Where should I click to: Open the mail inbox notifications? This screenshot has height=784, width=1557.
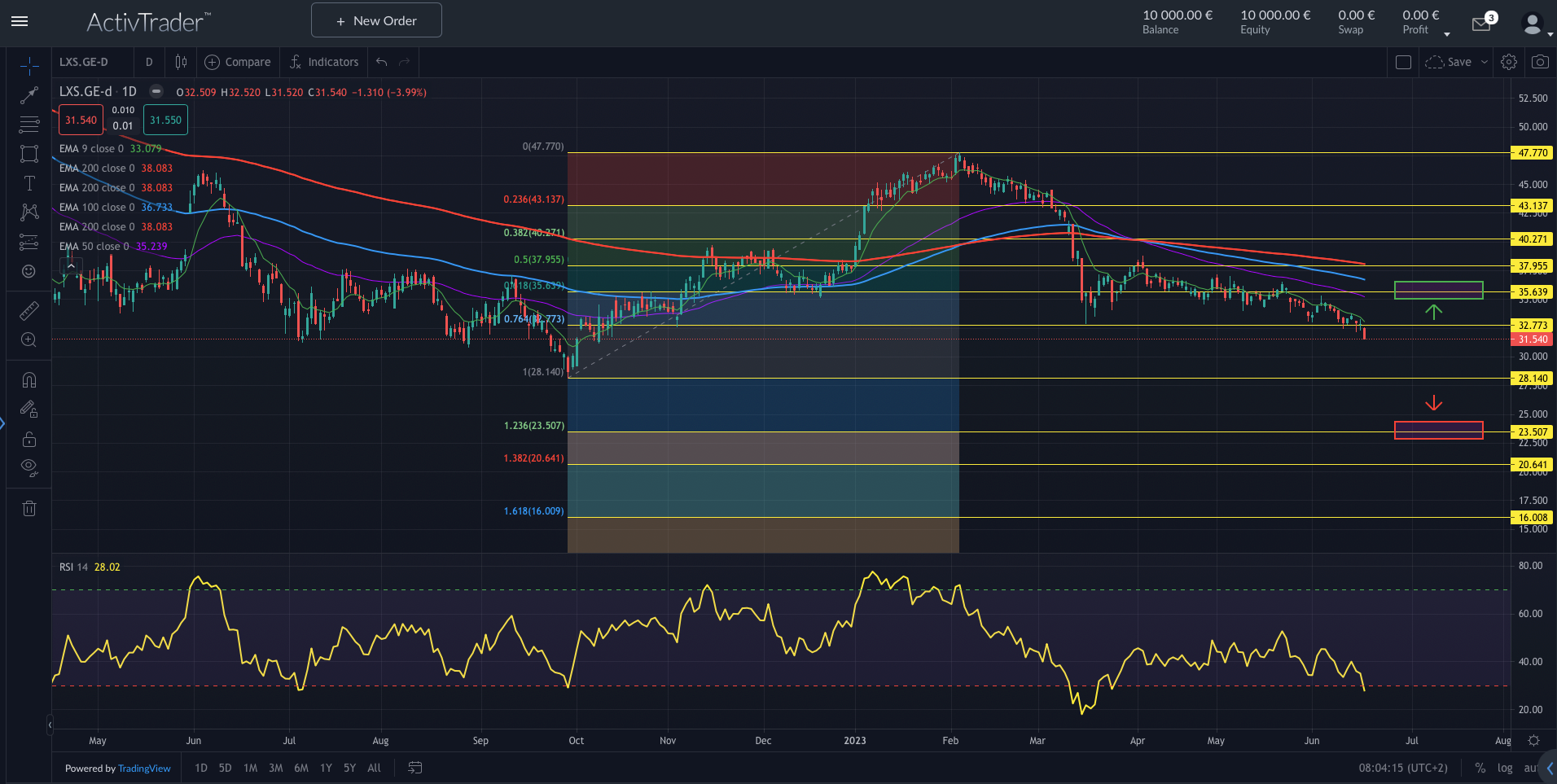click(1481, 24)
